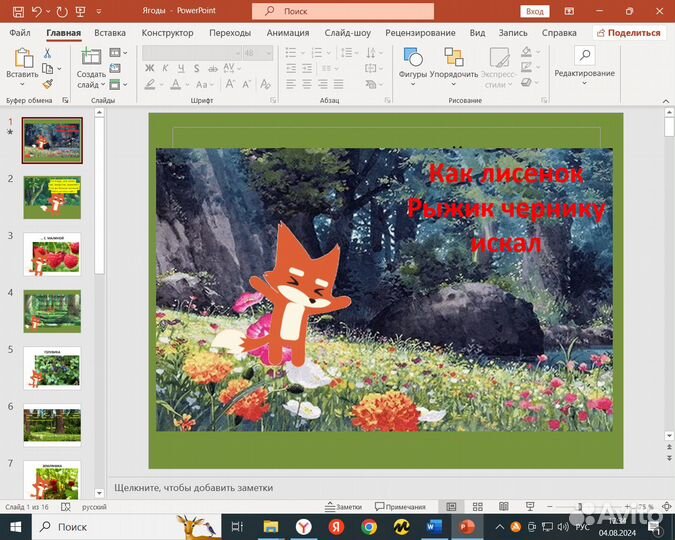Image resolution: width=675 pixels, height=540 pixels.
Task: Switch to the Вставка tab
Action: point(110,33)
